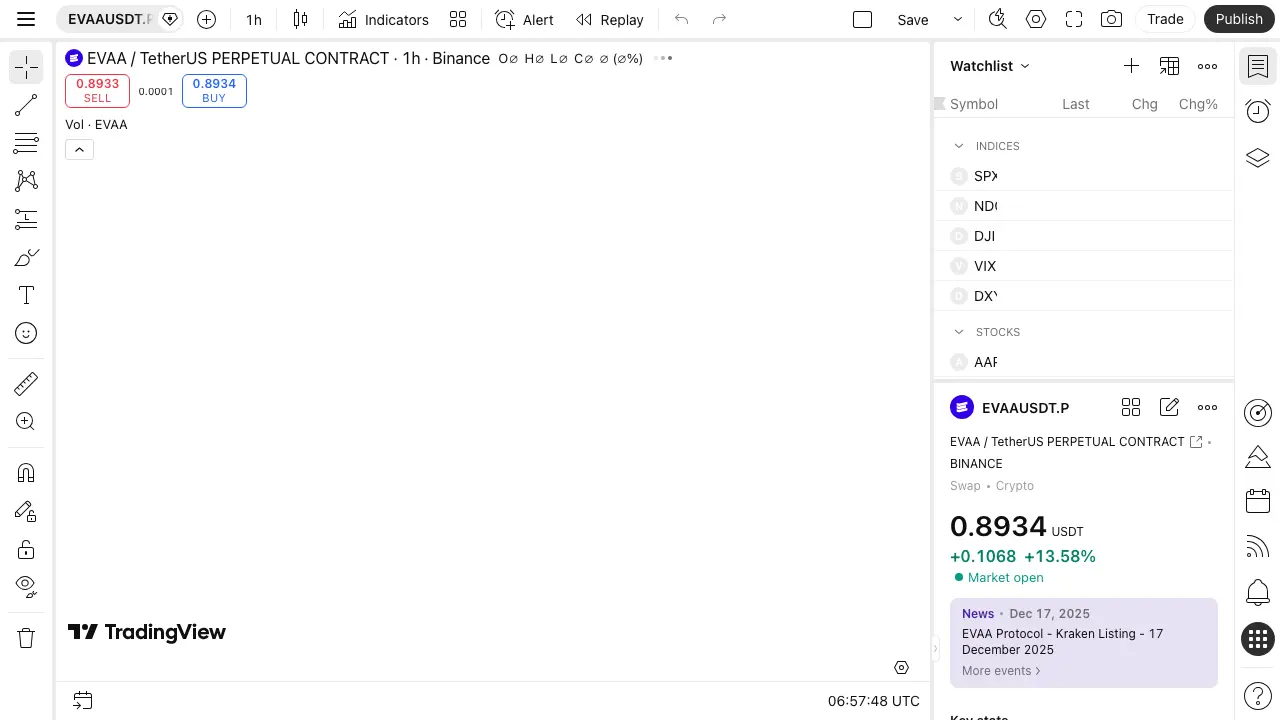Open Watchlist advanced view
Screen dimensions: 1280x720
click(x=1169, y=66)
